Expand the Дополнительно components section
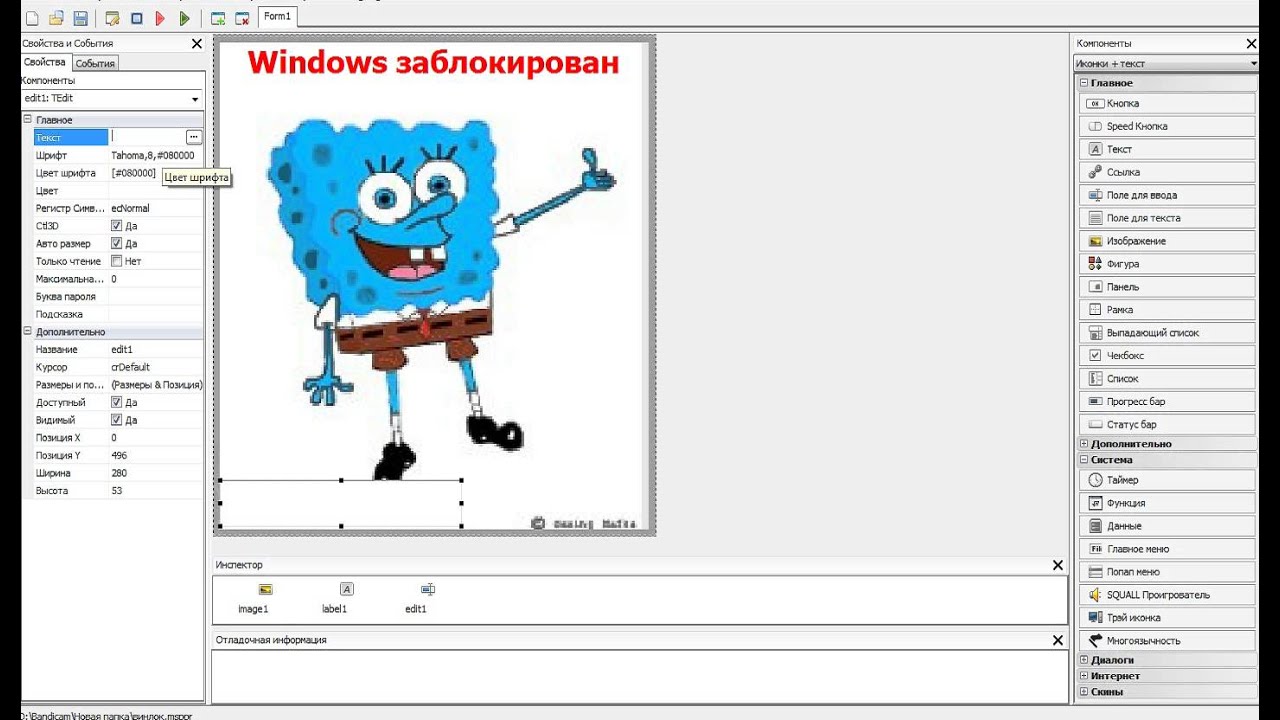The height and width of the screenshot is (720, 1280). pyautogui.click(x=1084, y=444)
